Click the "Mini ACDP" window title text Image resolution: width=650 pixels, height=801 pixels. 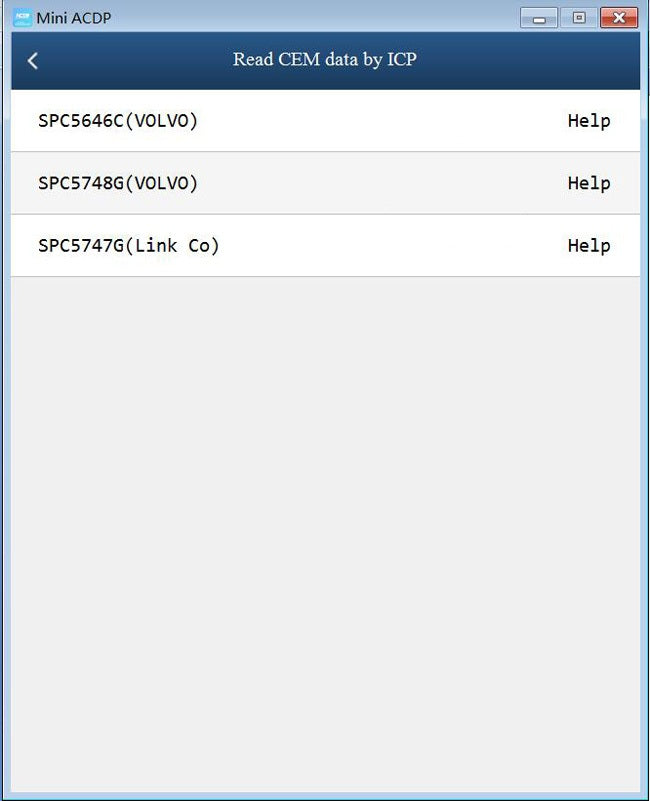[x=74, y=18]
